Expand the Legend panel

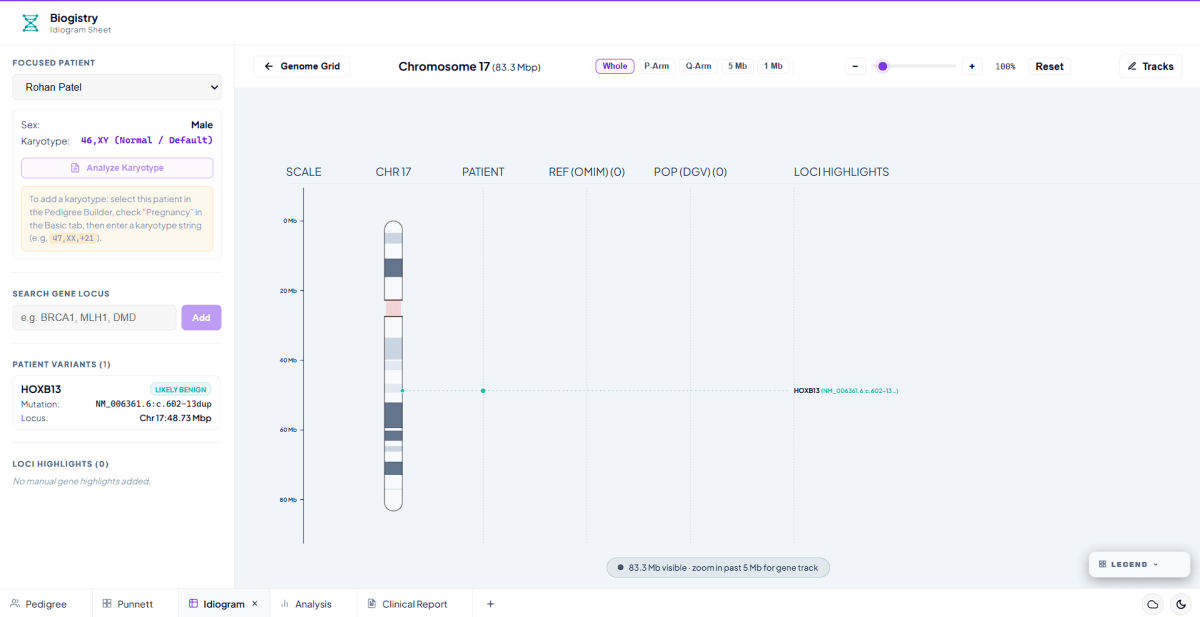click(x=1139, y=564)
